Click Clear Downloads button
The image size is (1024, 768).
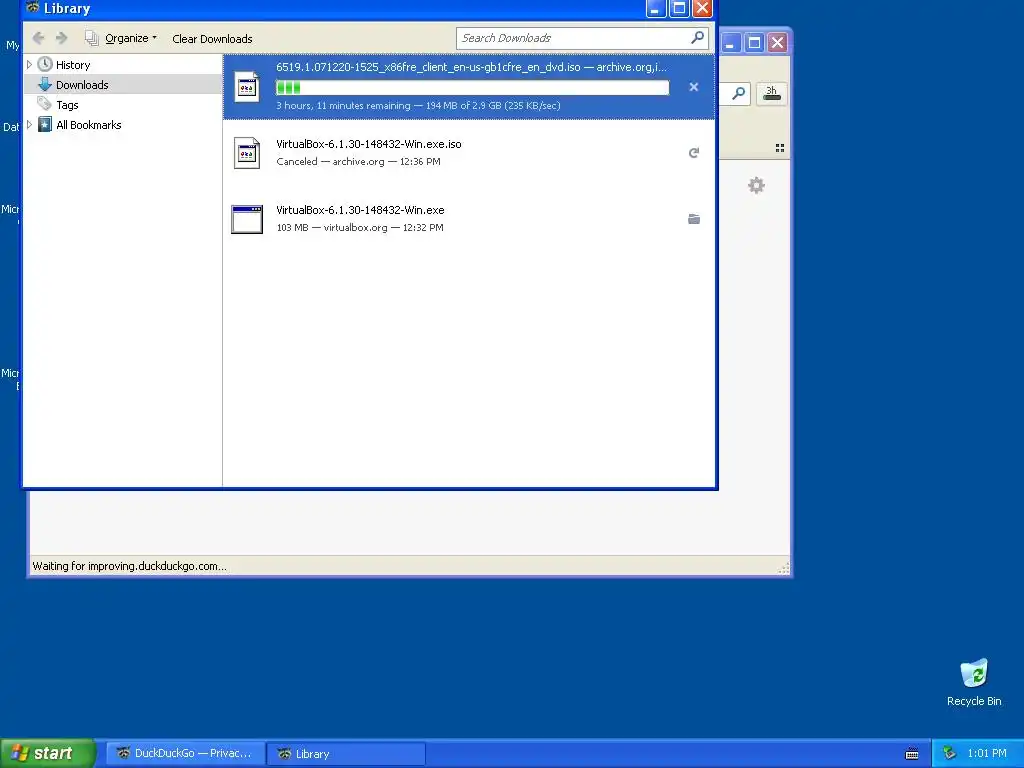[212, 39]
